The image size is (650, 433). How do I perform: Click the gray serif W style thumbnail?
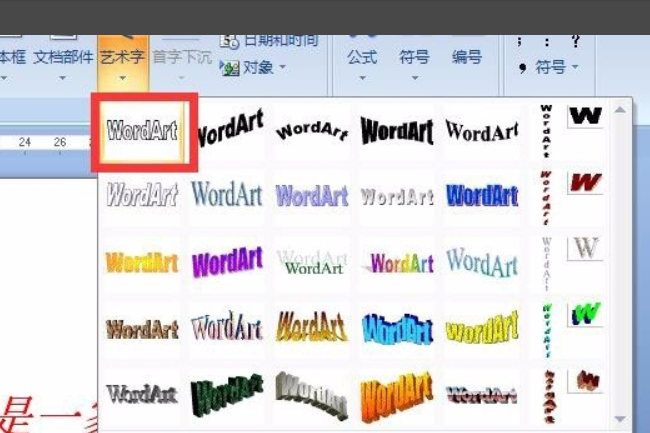(585, 249)
